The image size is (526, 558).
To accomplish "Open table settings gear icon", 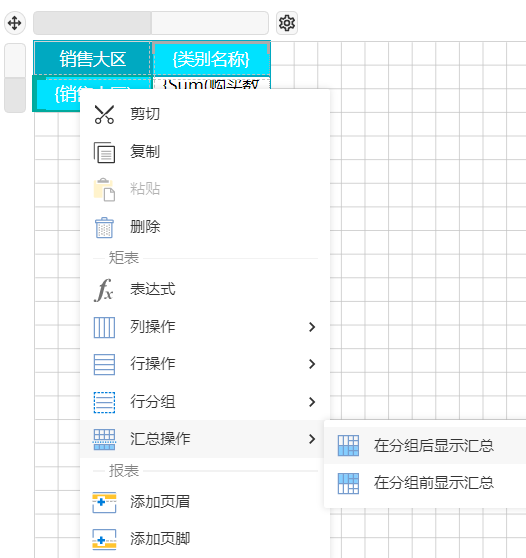I will click(x=287, y=23).
